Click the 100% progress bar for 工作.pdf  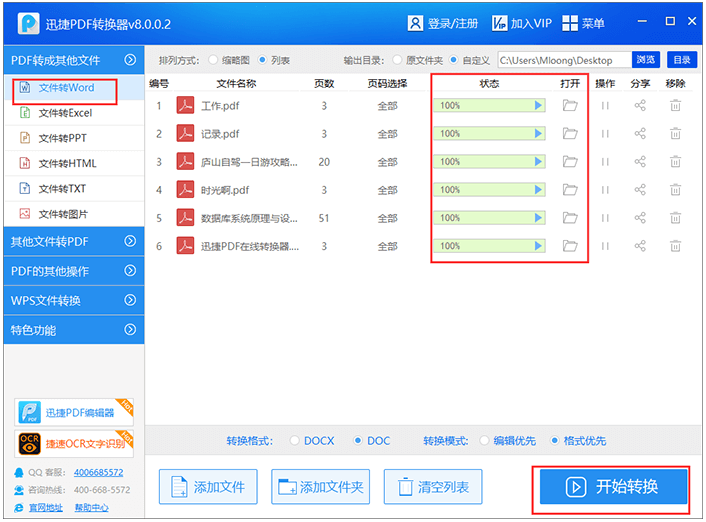tap(489, 106)
